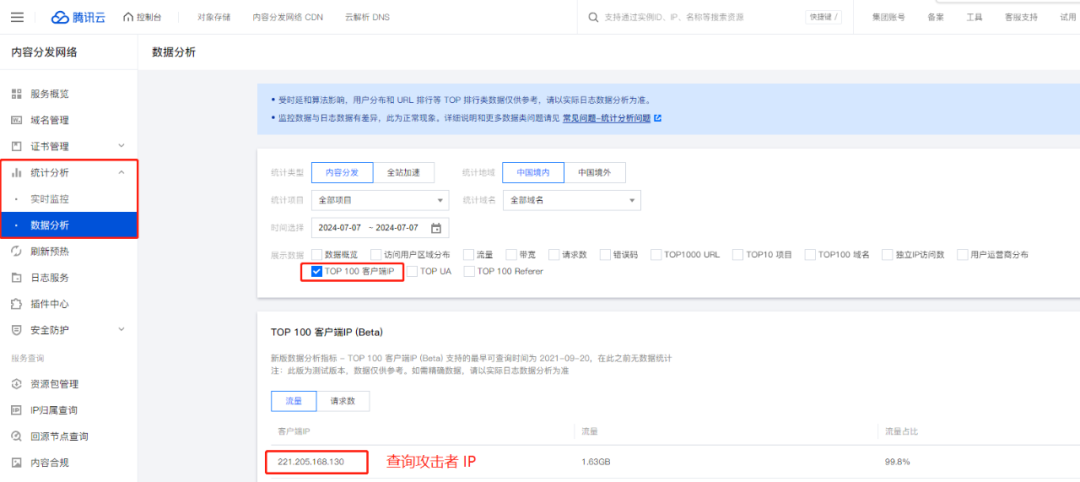Click the 资源包管理 sidebar icon
This screenshot has width=1080, height=482.
[x=16, y=384]
